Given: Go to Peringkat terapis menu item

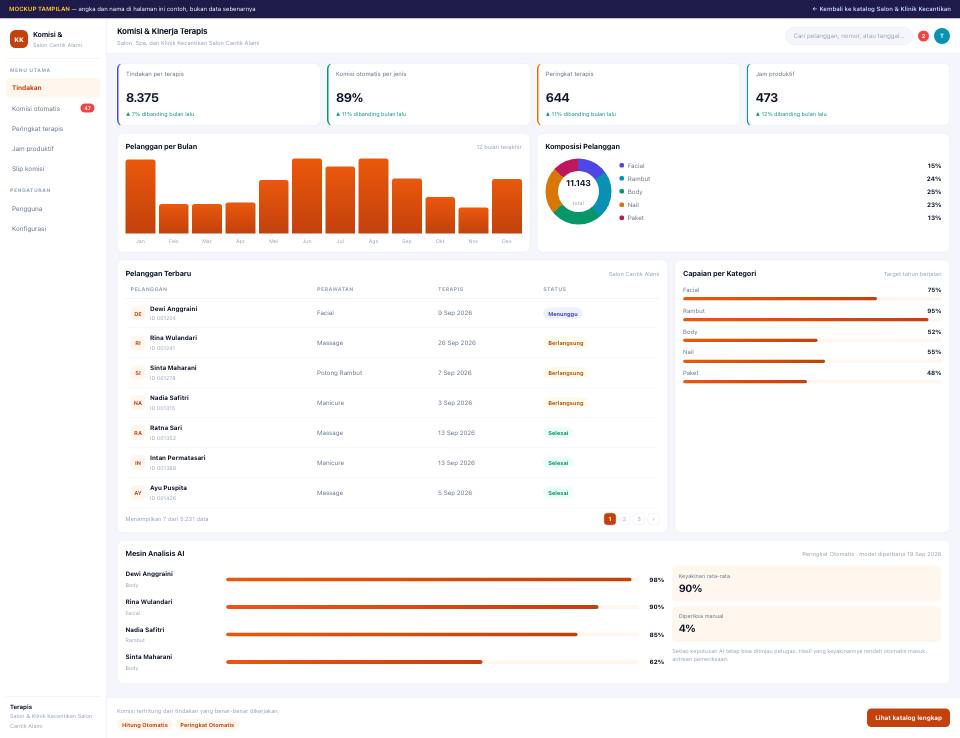Looking at the screenshot, I should click(53, 129).
